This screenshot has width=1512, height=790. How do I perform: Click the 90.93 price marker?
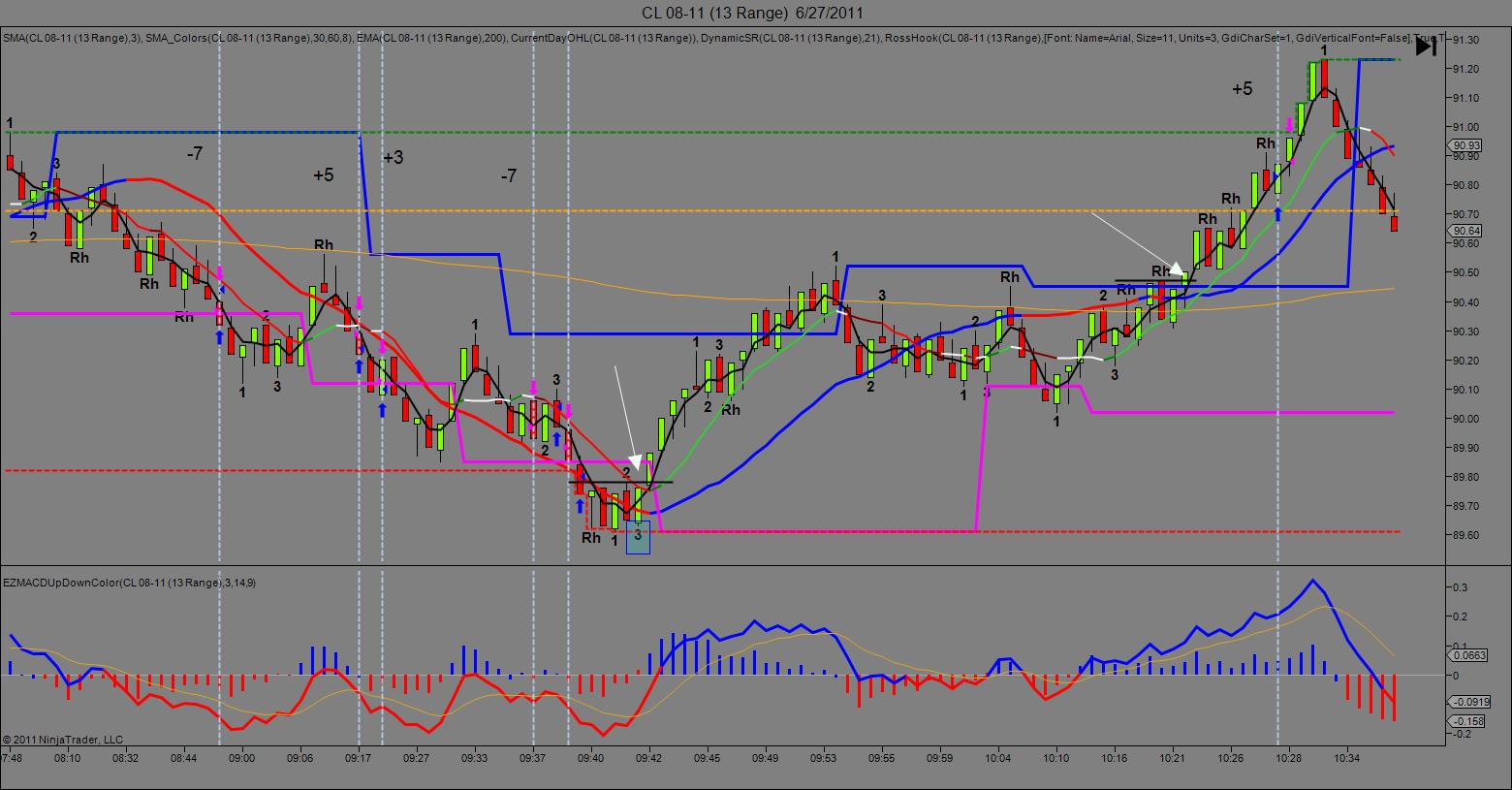tap(1465, 146)
